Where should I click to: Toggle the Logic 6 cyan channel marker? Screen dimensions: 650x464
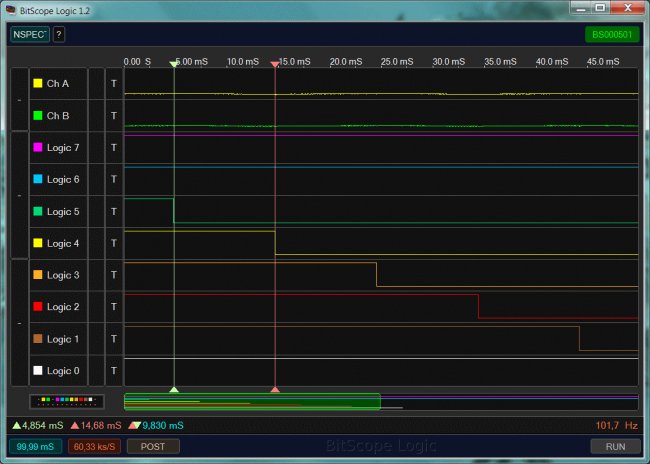coord(38,180)
